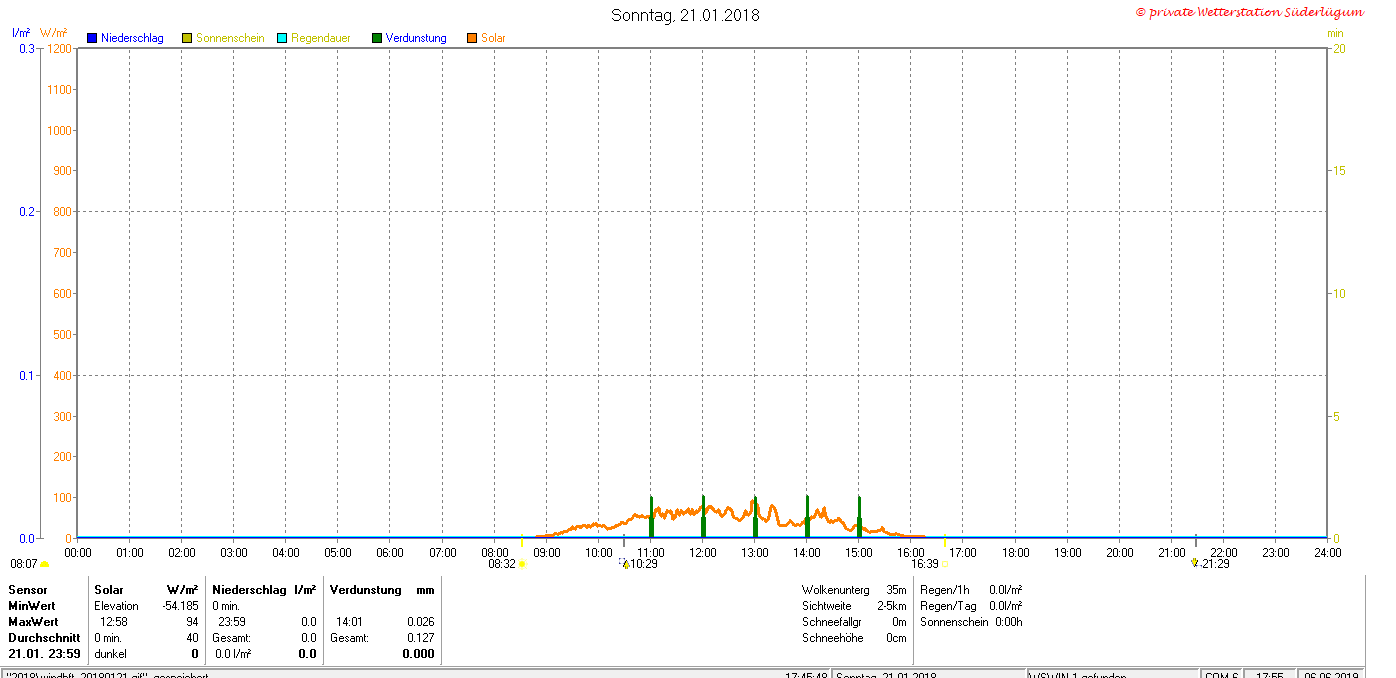
Task: Click the blue Niederschlag legend color box
Action: point(92,38)
